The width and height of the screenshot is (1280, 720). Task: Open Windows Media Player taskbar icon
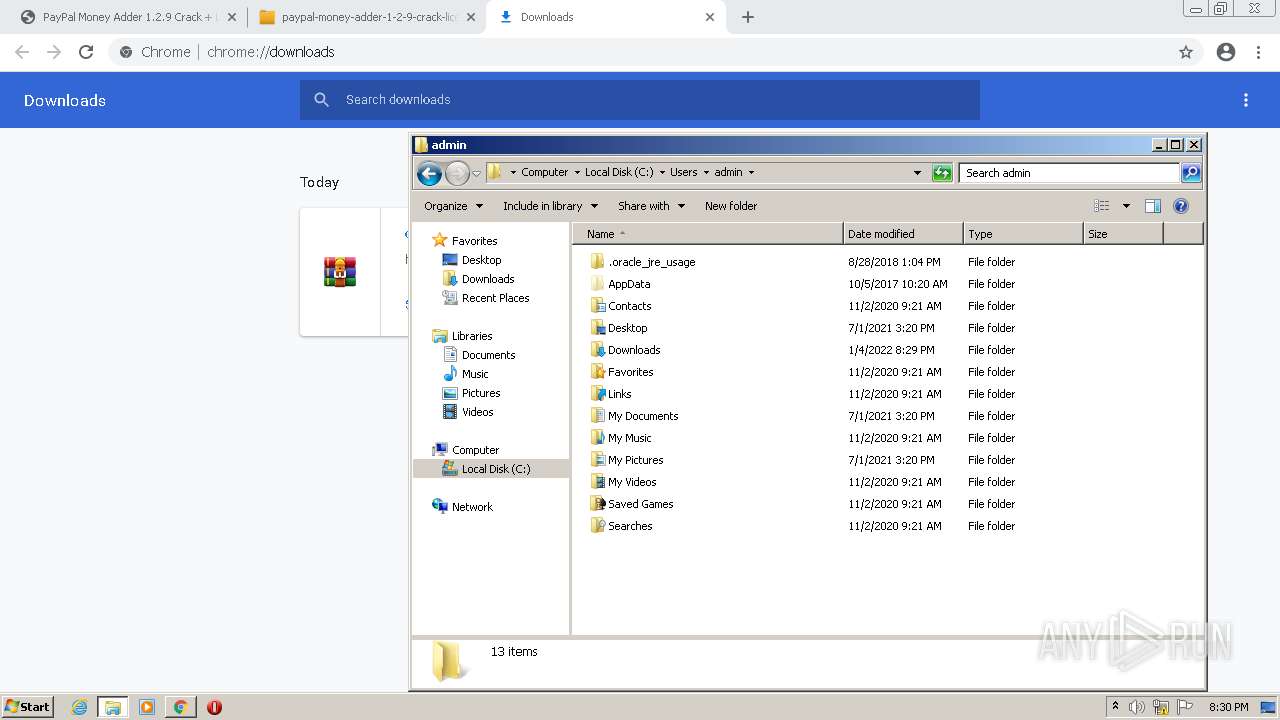coord(147,707)
